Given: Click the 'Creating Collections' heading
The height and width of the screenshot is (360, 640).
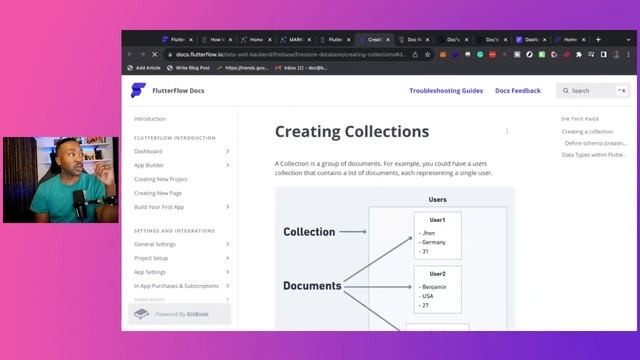Looking at the screenshot, I should [x=352, y=131].
